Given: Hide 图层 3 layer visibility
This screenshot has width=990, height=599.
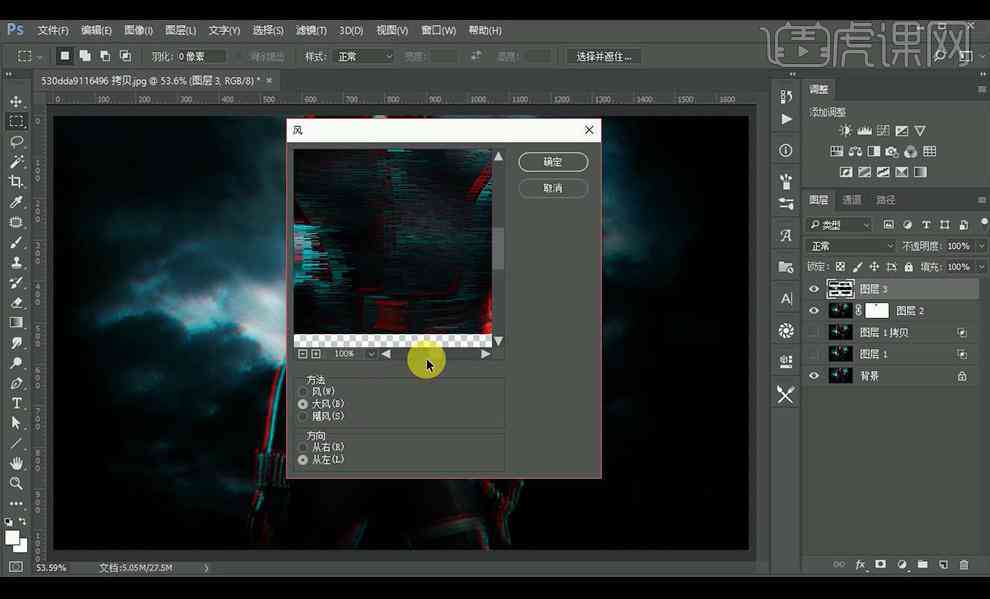Looking at the screenshot, I should click(814, 289).
